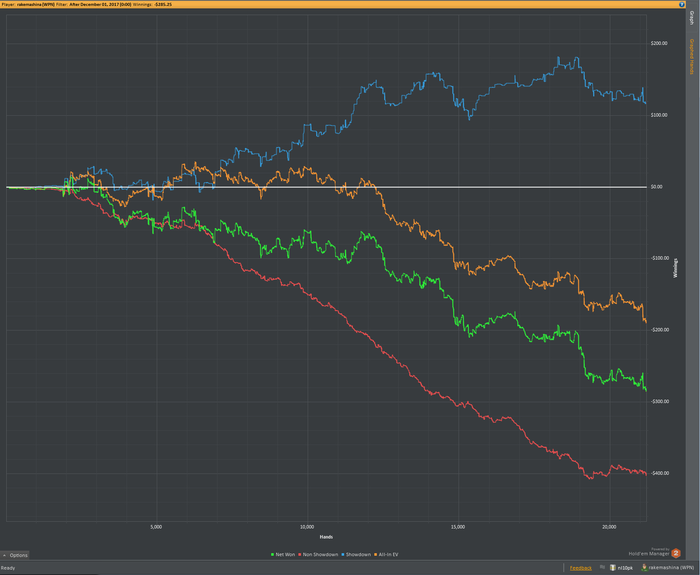The width and height of the screenshot is (700, 575).
Task: Click the -$300.00 axis label
Action: pos(659,401)
